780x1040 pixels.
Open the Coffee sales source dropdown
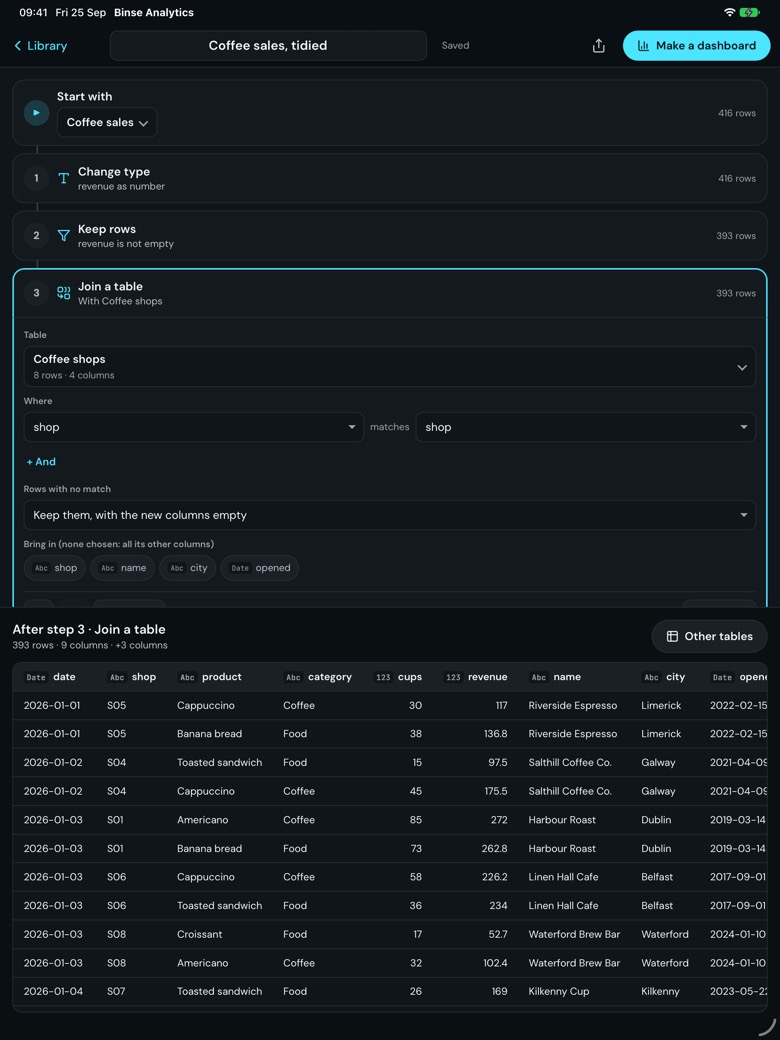[107, 123]
